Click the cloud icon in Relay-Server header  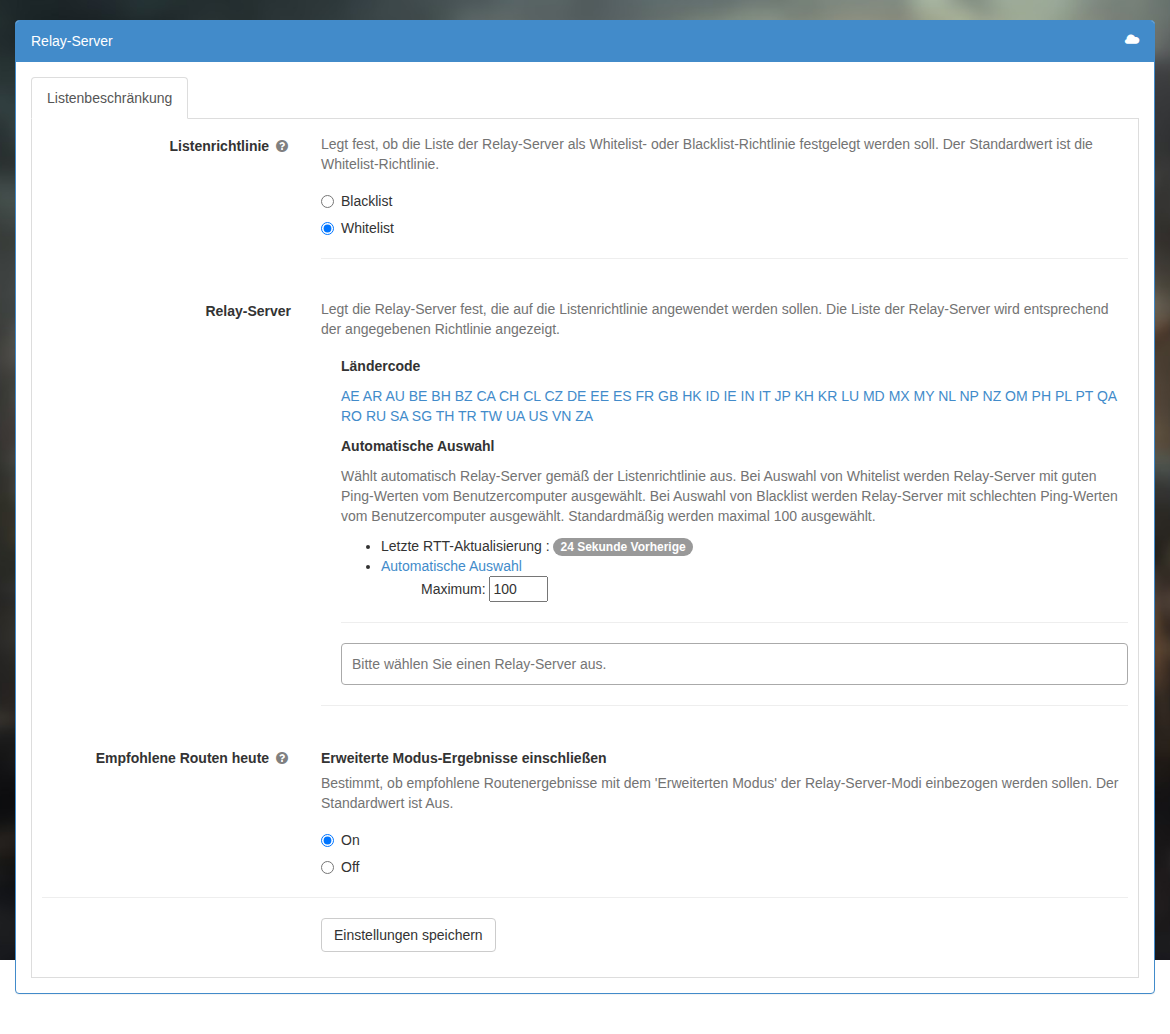pyautogui.click(x=1131, y=40)
